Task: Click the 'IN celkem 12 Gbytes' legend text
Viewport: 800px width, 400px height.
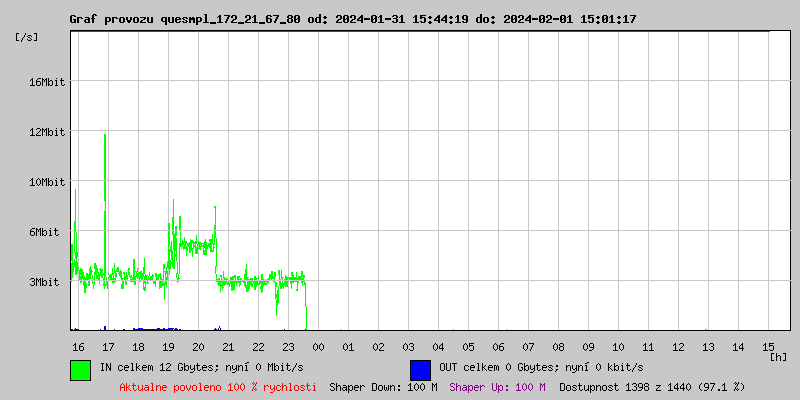Action: (201, 368)
